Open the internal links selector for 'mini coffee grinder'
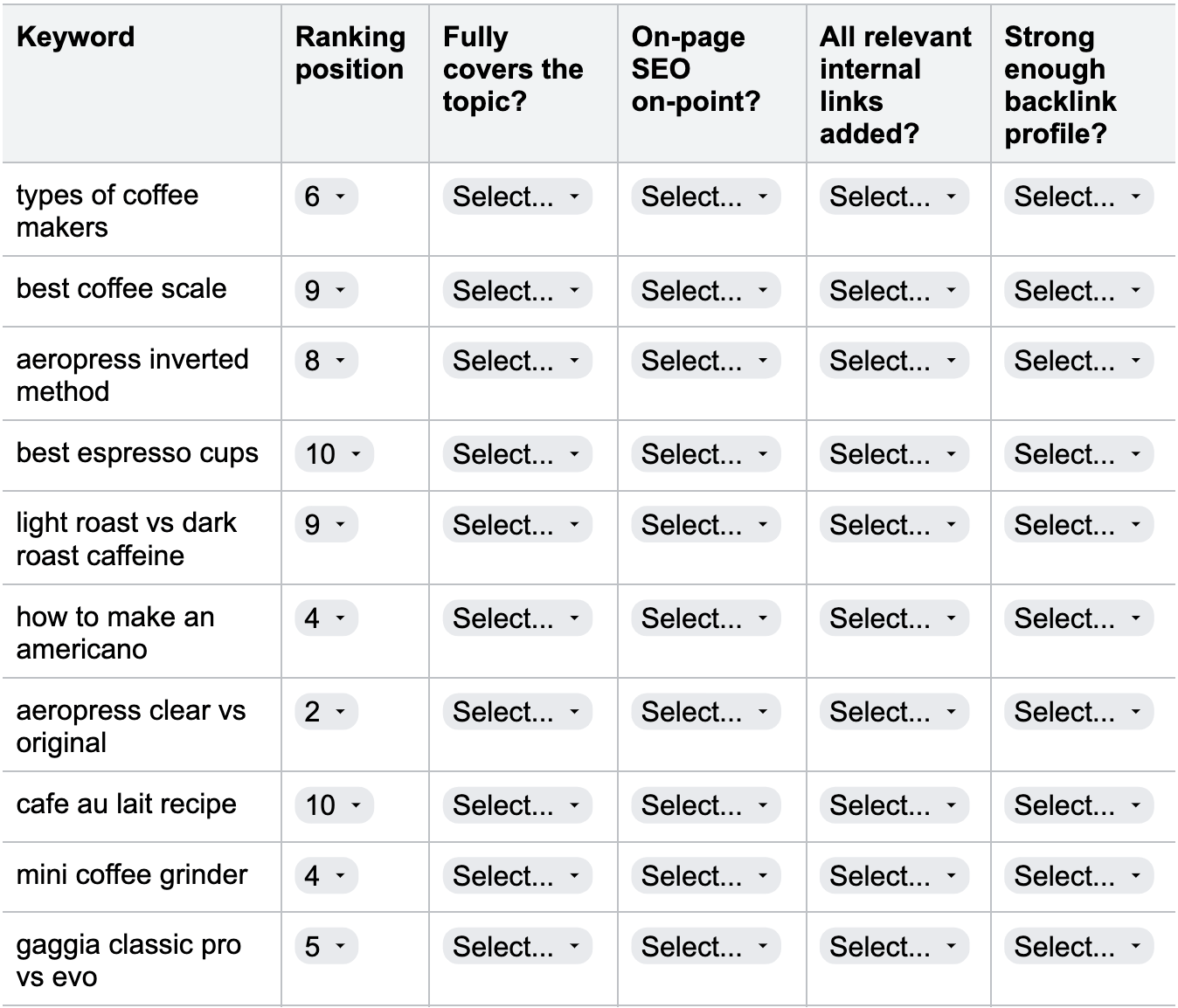This screenshot has height=1008, width=1178. pos(892,875)
